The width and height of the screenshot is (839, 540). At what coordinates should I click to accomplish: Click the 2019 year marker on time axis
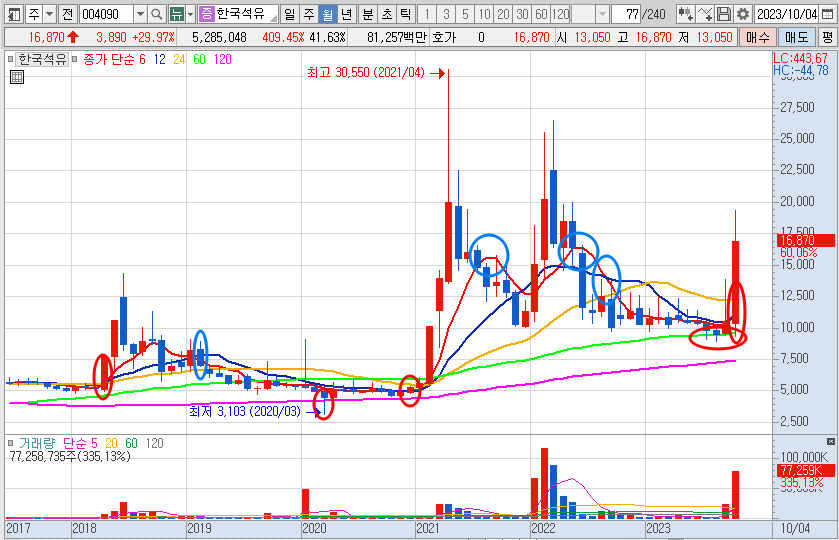point(199,528)
